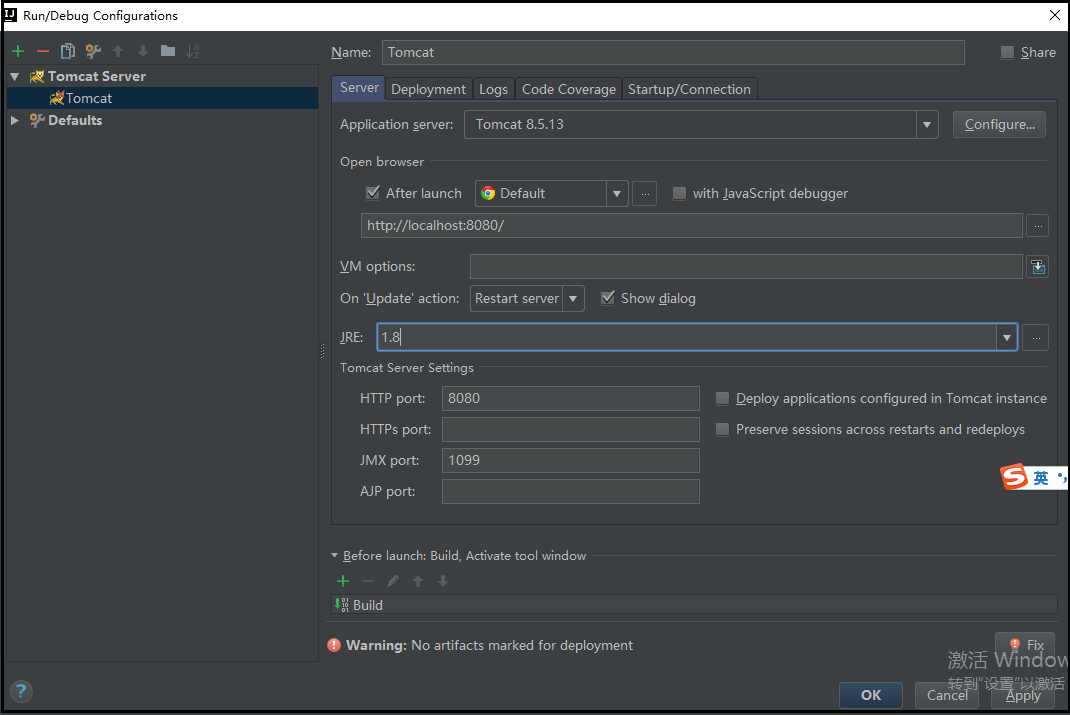The height and width of the screenshot is (715, 1070).
Task: Edit before launch task pencil icon
Action: [x=392, y=581]
